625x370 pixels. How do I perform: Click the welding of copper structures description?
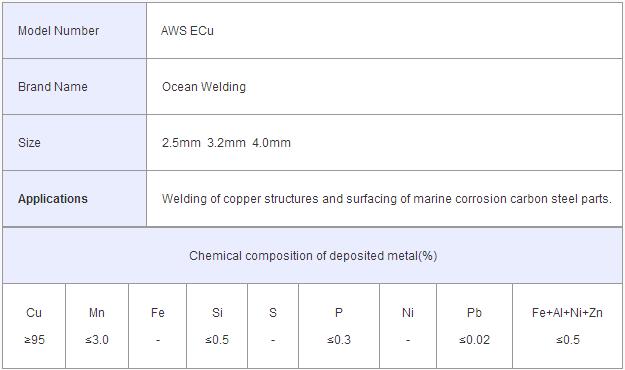[x=387, y=199]
